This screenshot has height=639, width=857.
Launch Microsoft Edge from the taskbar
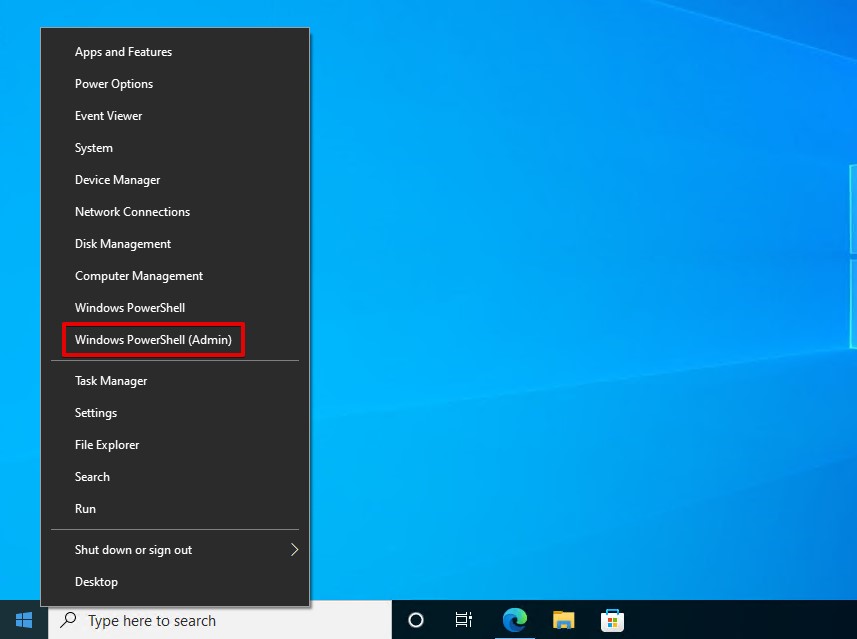514,620
